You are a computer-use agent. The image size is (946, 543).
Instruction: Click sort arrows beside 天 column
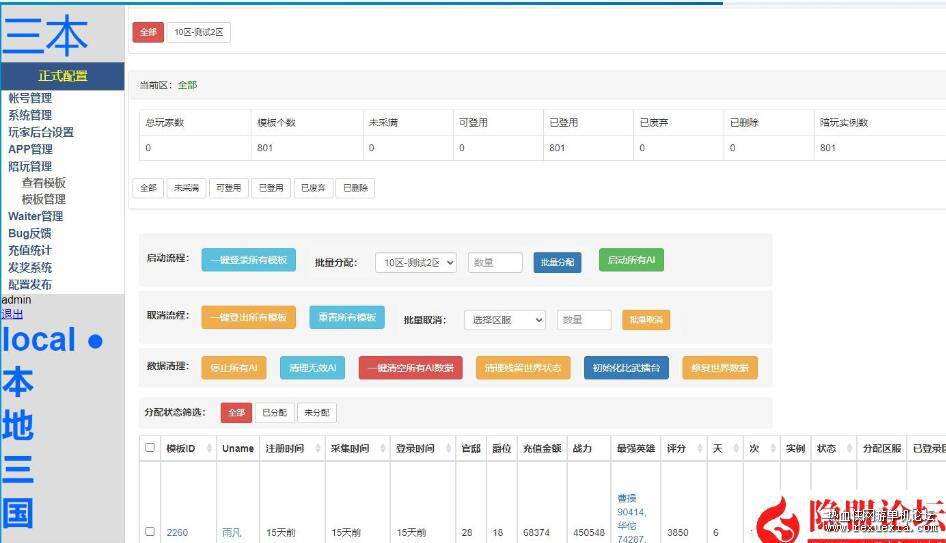tap(736, 448)
